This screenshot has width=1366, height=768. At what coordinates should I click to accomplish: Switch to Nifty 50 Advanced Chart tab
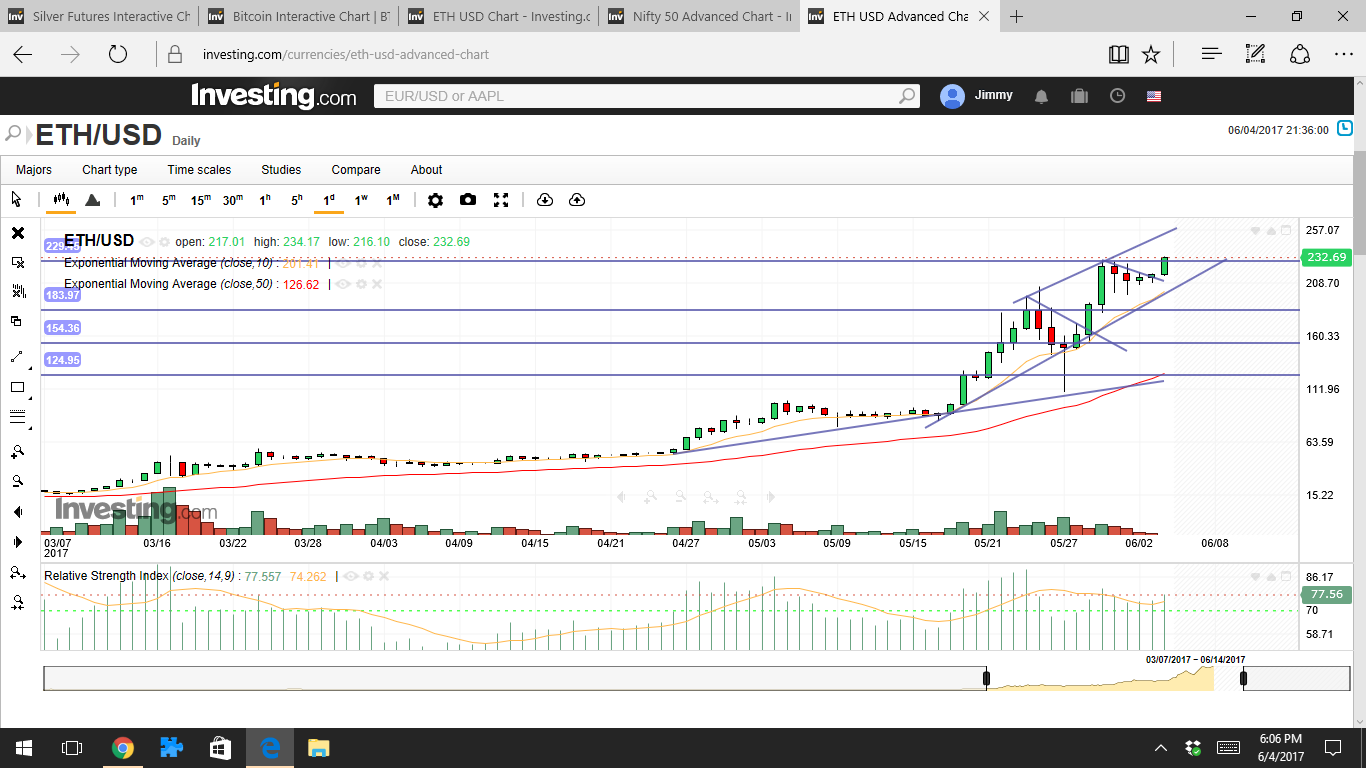700,16
